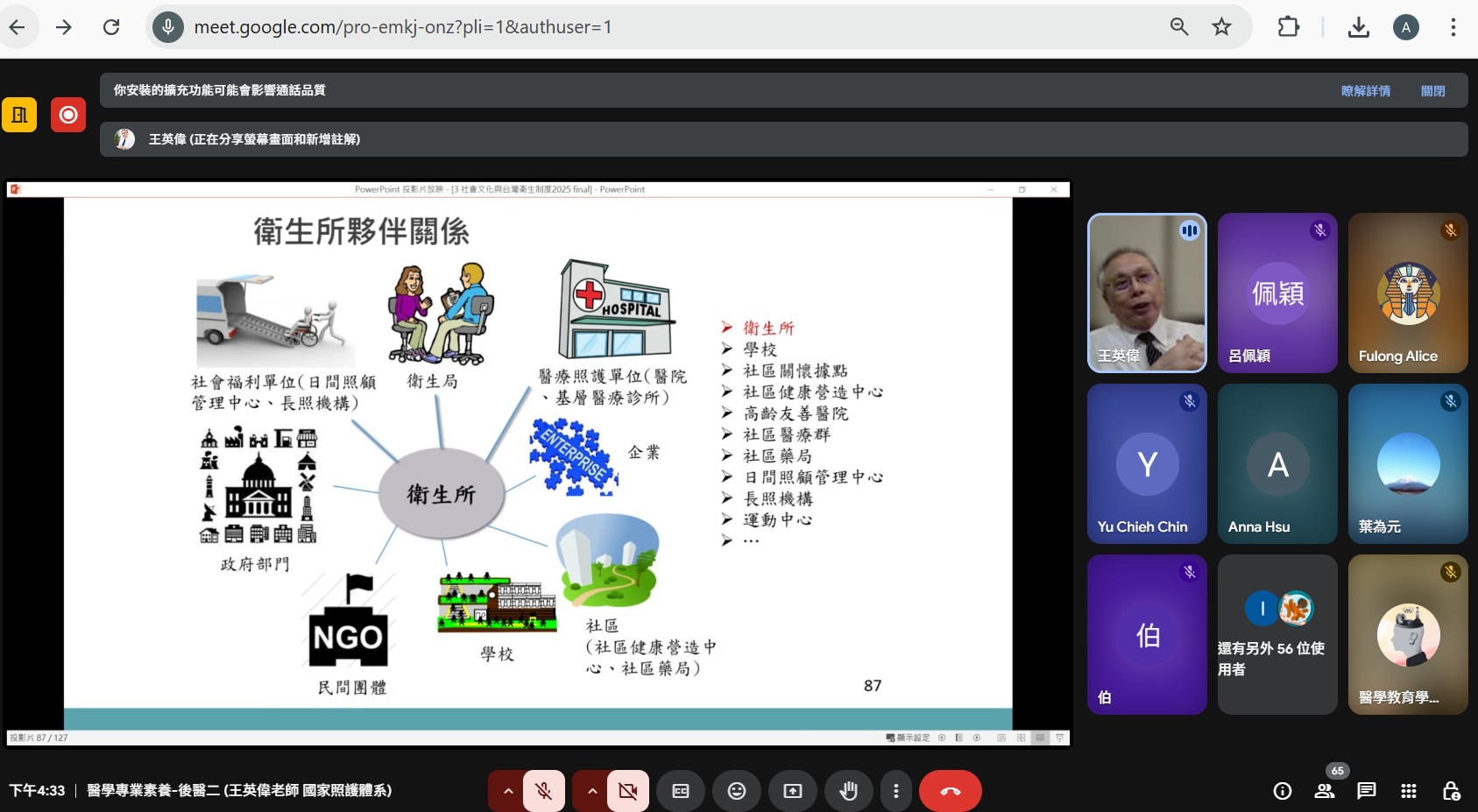The image size is (1478, 812).
Task: Expand camera video settings arrow
Action: click(592, 791)
